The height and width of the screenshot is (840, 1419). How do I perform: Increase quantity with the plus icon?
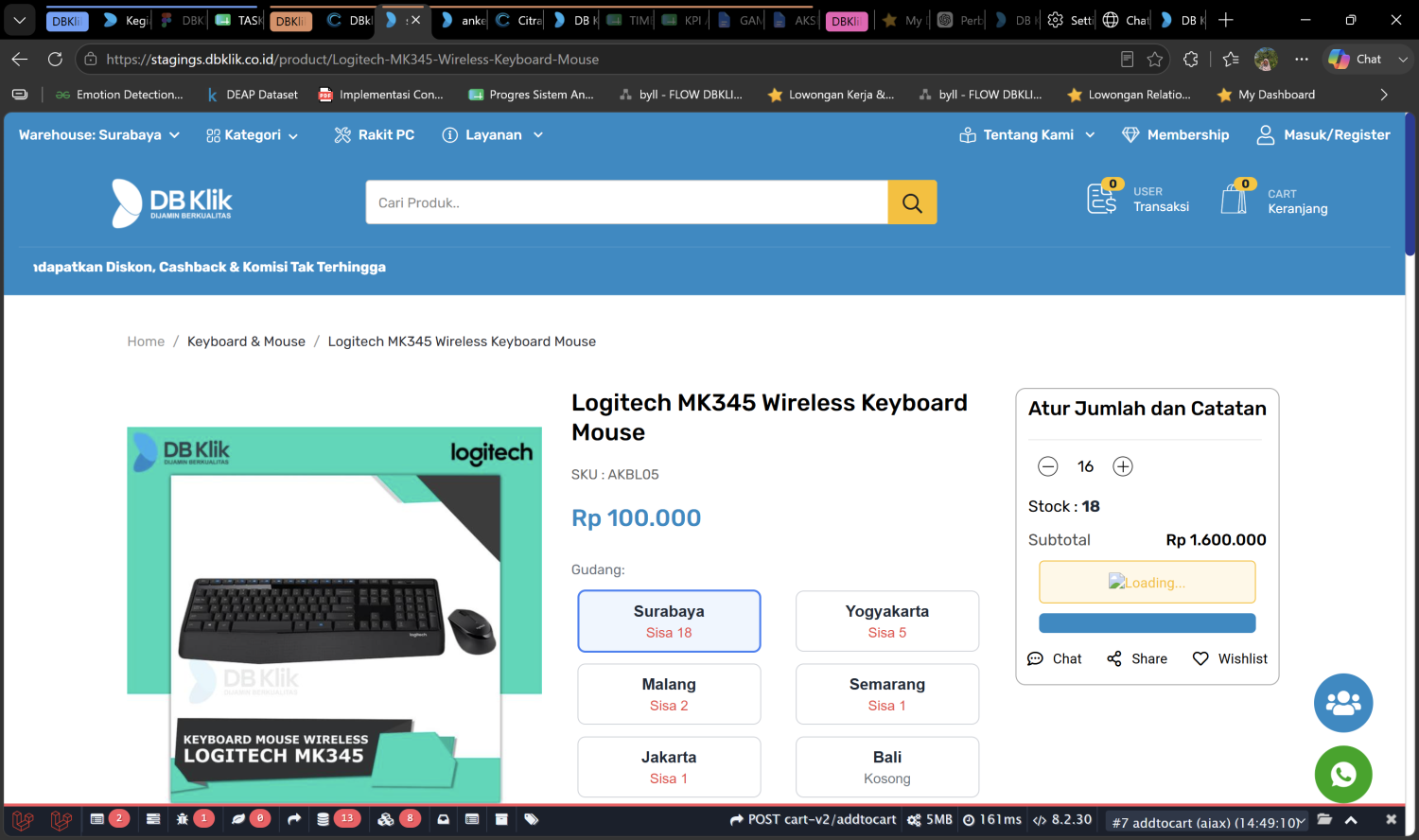point(1123,466)
